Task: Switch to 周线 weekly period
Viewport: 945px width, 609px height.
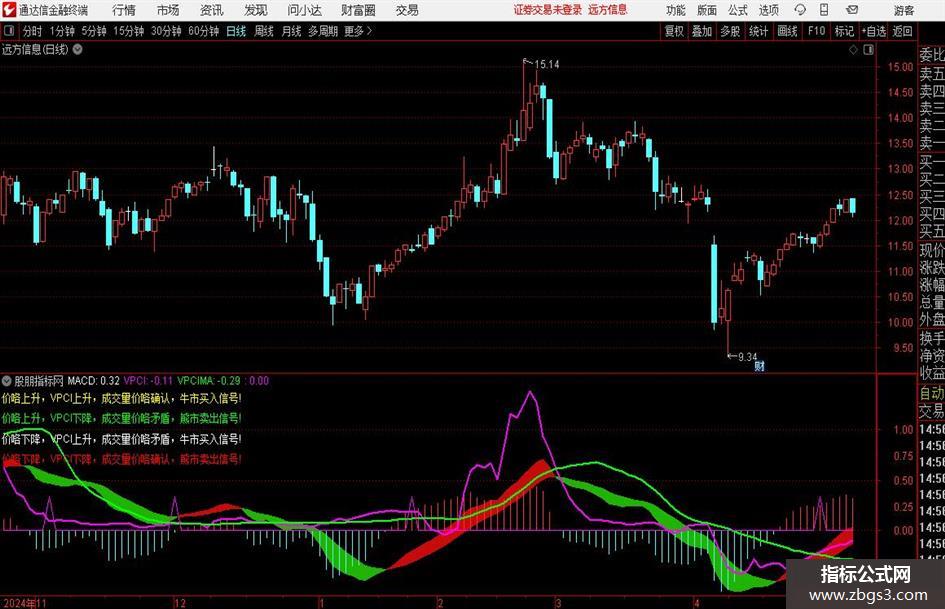Action: tap(263, 31)
